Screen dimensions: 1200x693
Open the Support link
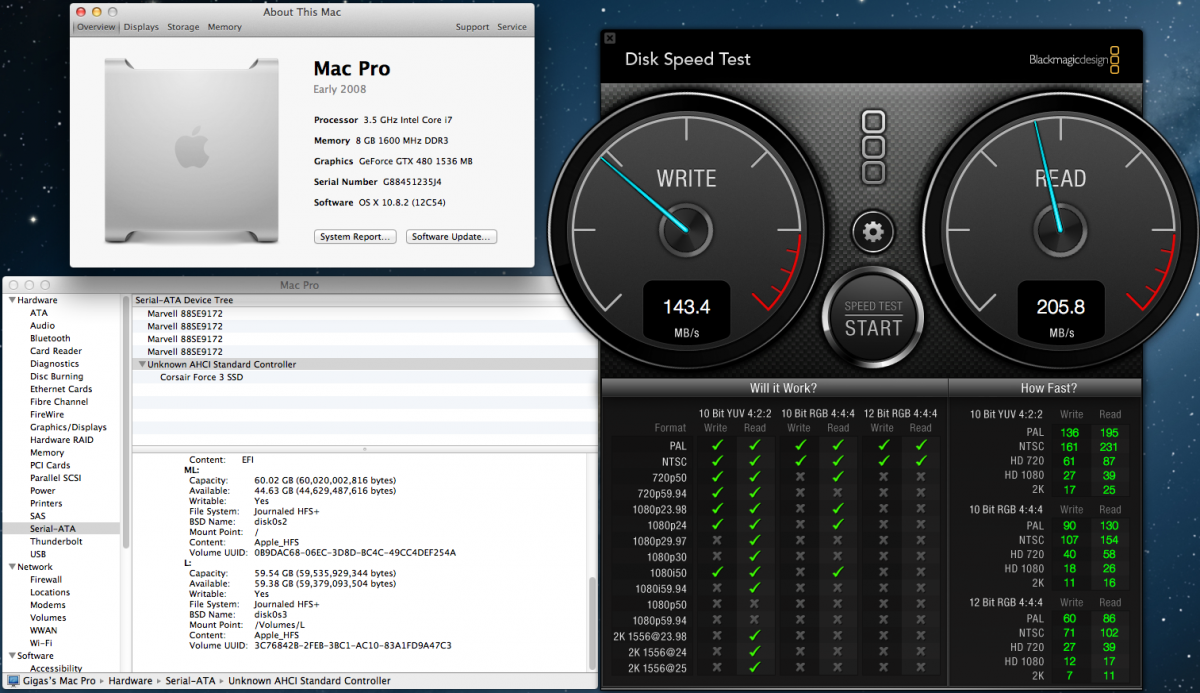472,27
